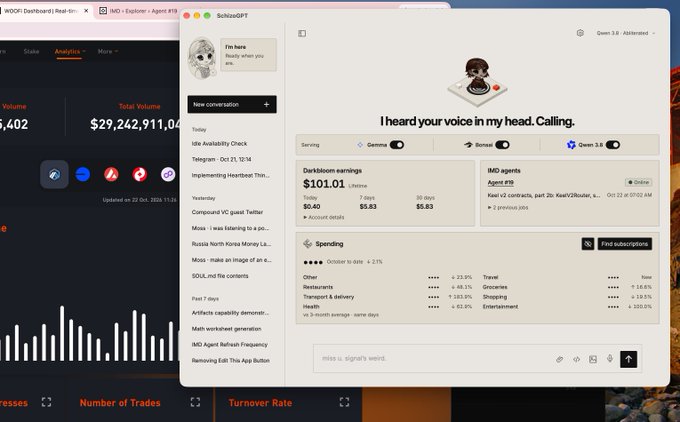The height and width of the screenshot is (422, 680).
Task: Select the Avalanche chain icon in WOOFi
Action: (x=111, y=174)
